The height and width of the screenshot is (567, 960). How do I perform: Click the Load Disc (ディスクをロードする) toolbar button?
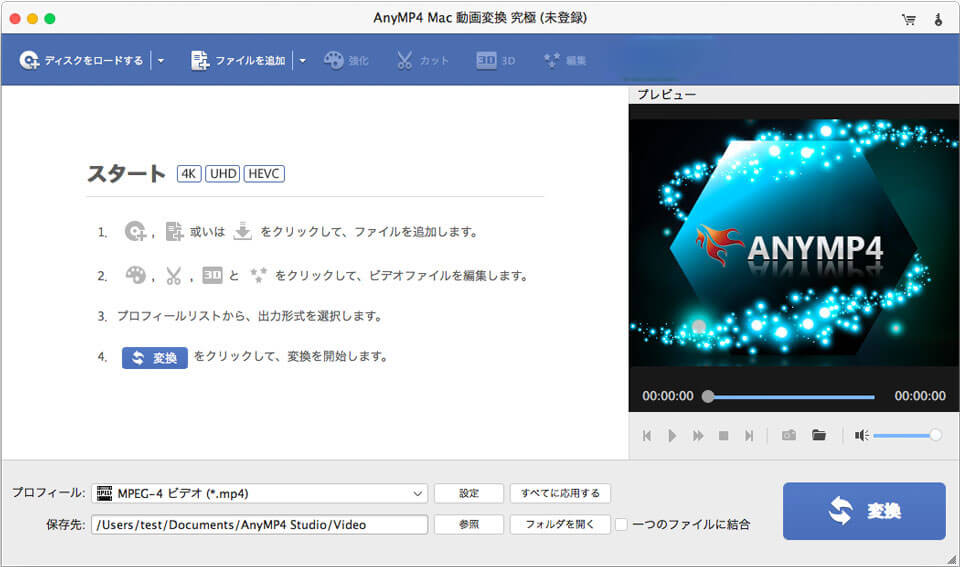coord(81,60)
